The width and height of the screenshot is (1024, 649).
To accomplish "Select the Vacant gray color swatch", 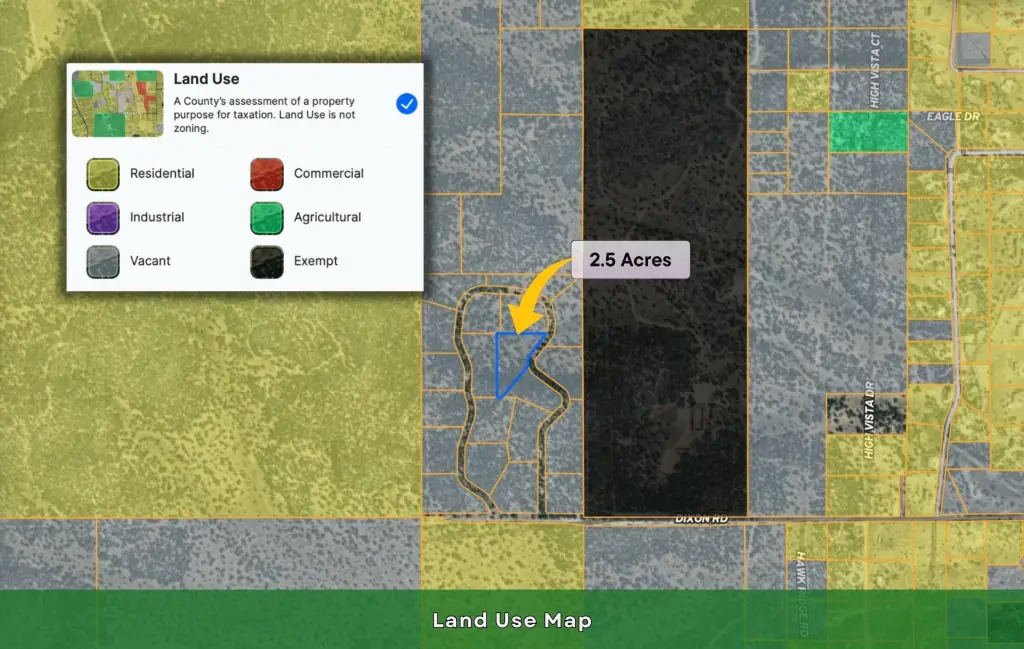I will pyautogui.click(x=103, y=262).
